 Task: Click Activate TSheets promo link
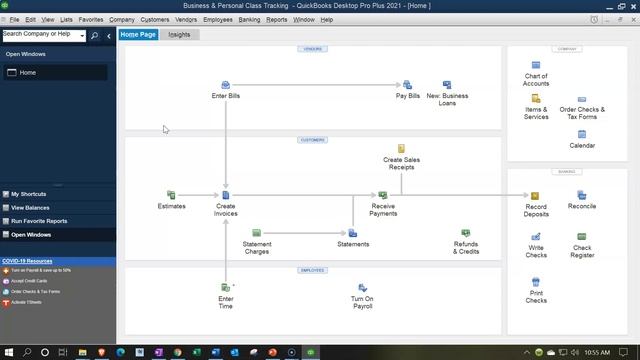pyautogui.click(x=26, y=302)
